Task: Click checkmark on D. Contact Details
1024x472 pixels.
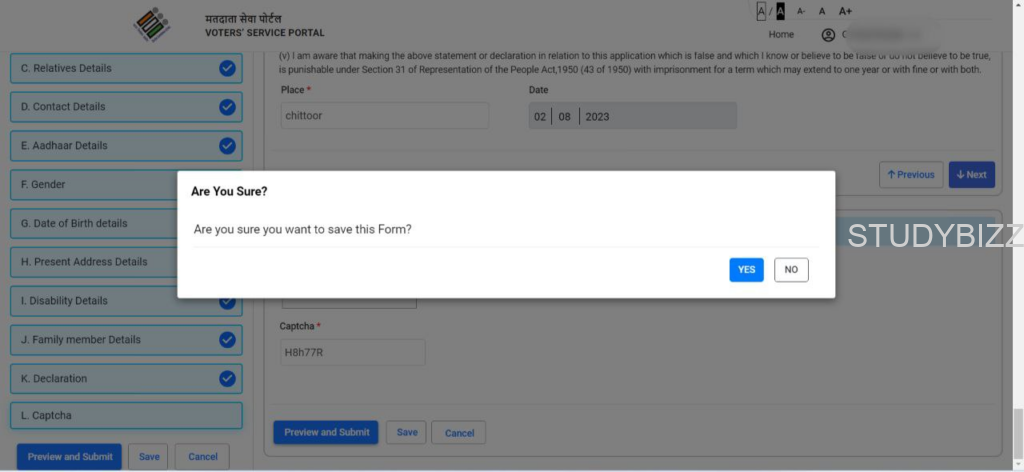Action: (x=227, y=107)
